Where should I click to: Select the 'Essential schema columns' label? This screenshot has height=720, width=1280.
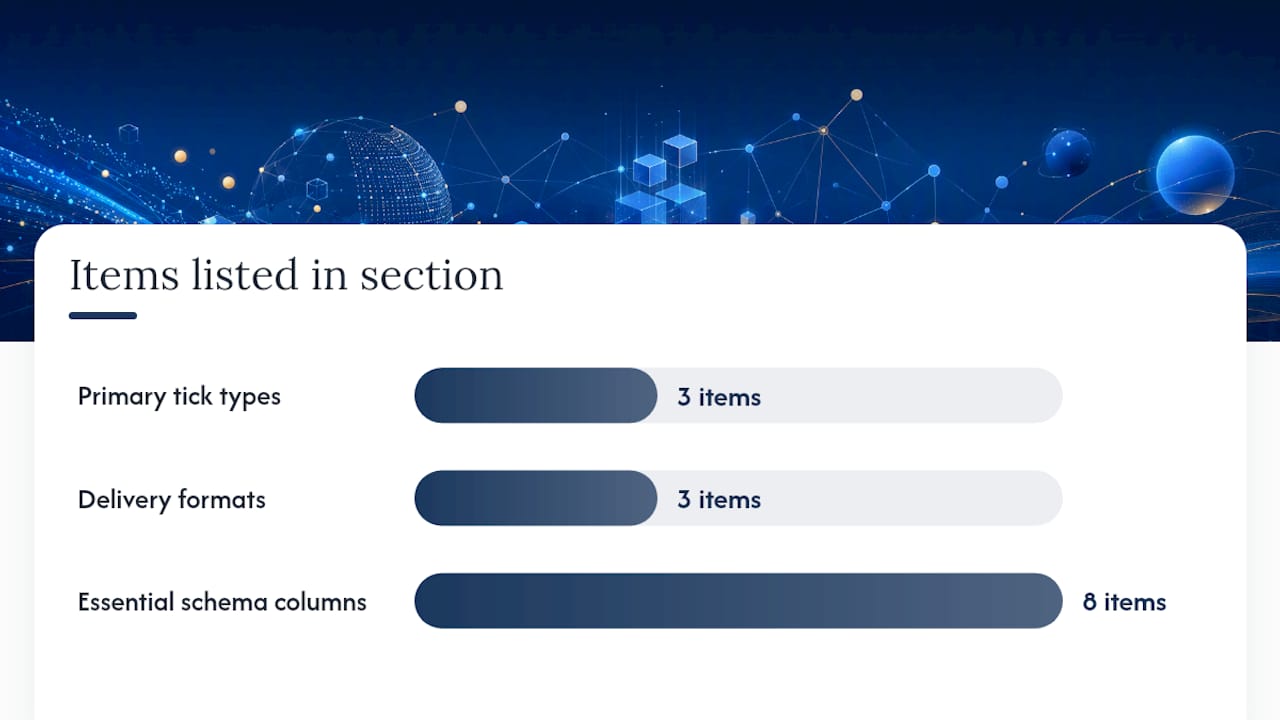click(x=222, y=602)
